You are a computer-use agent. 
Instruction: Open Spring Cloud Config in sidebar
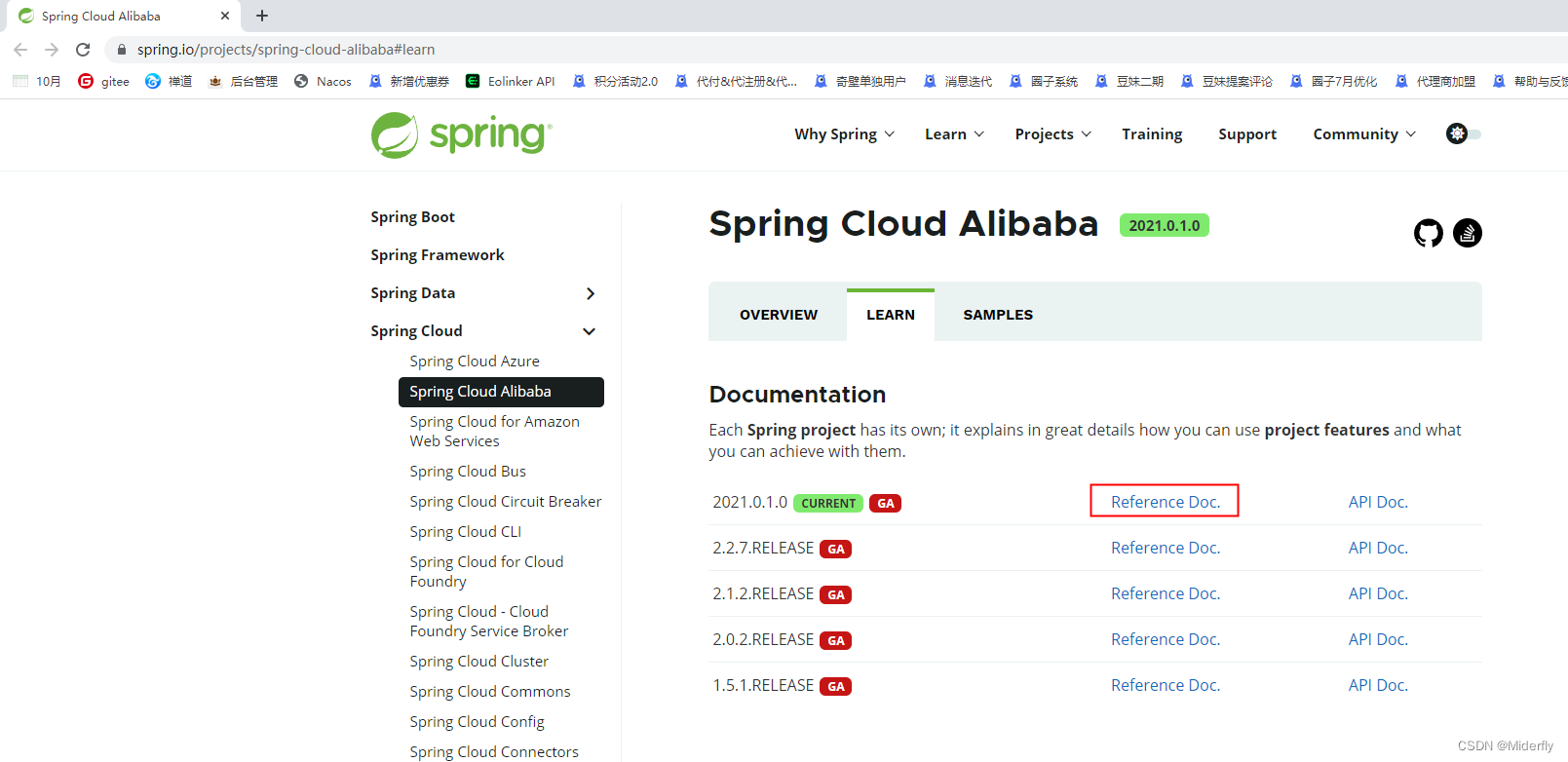point(478,722)
